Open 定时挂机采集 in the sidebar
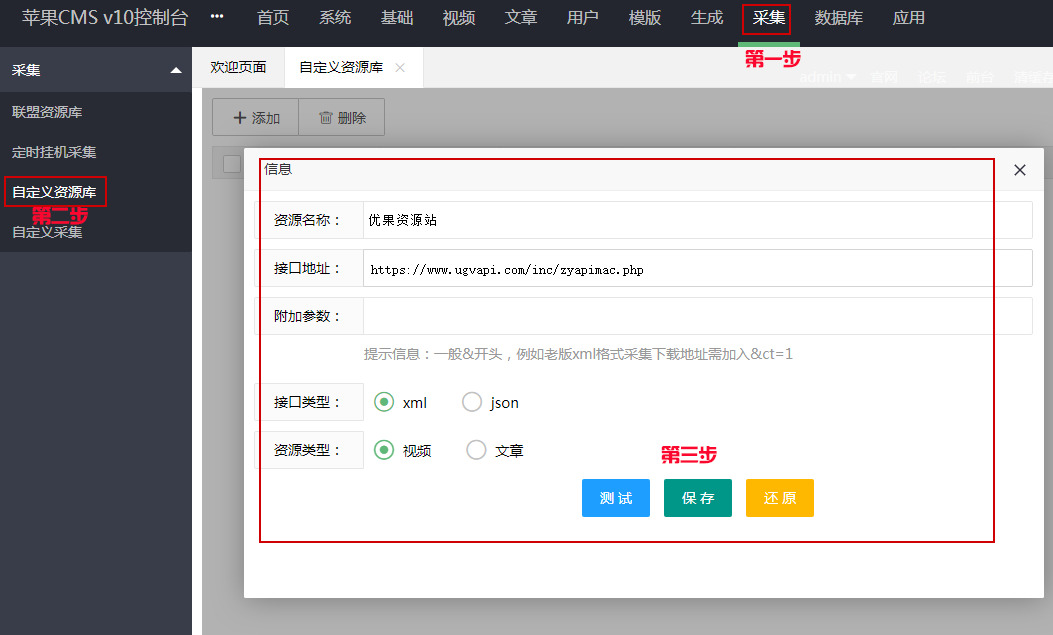The height and width of the screenshot is (635, 1053). [x=54, y=152]
